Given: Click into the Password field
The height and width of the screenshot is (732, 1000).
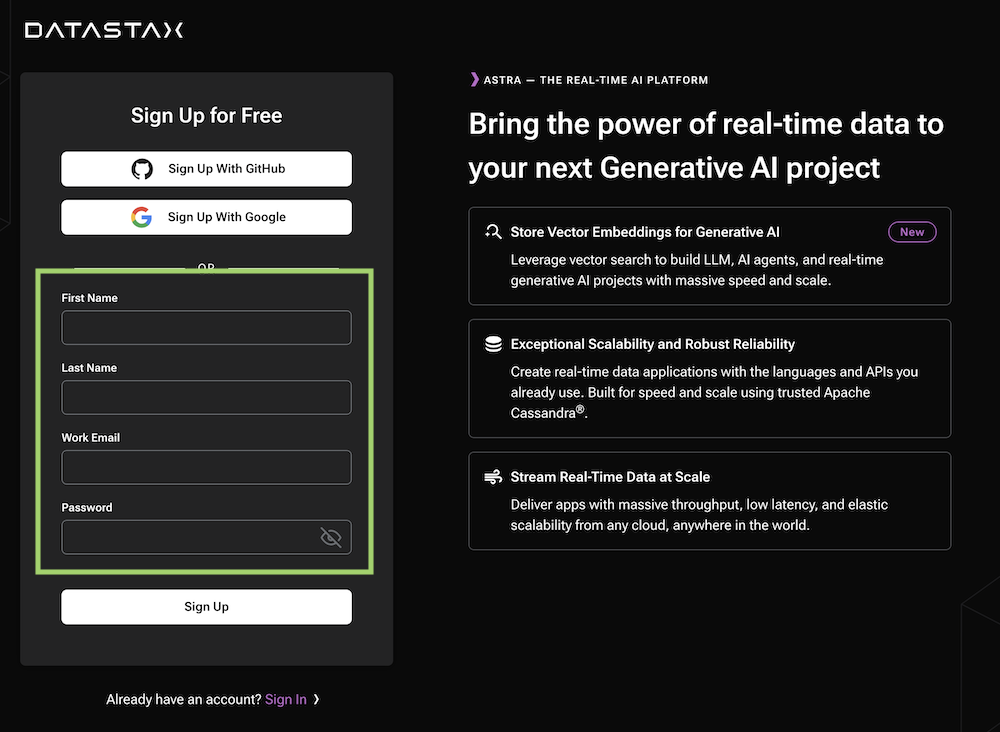Looking at the screenshot, I should click(207, 538).
